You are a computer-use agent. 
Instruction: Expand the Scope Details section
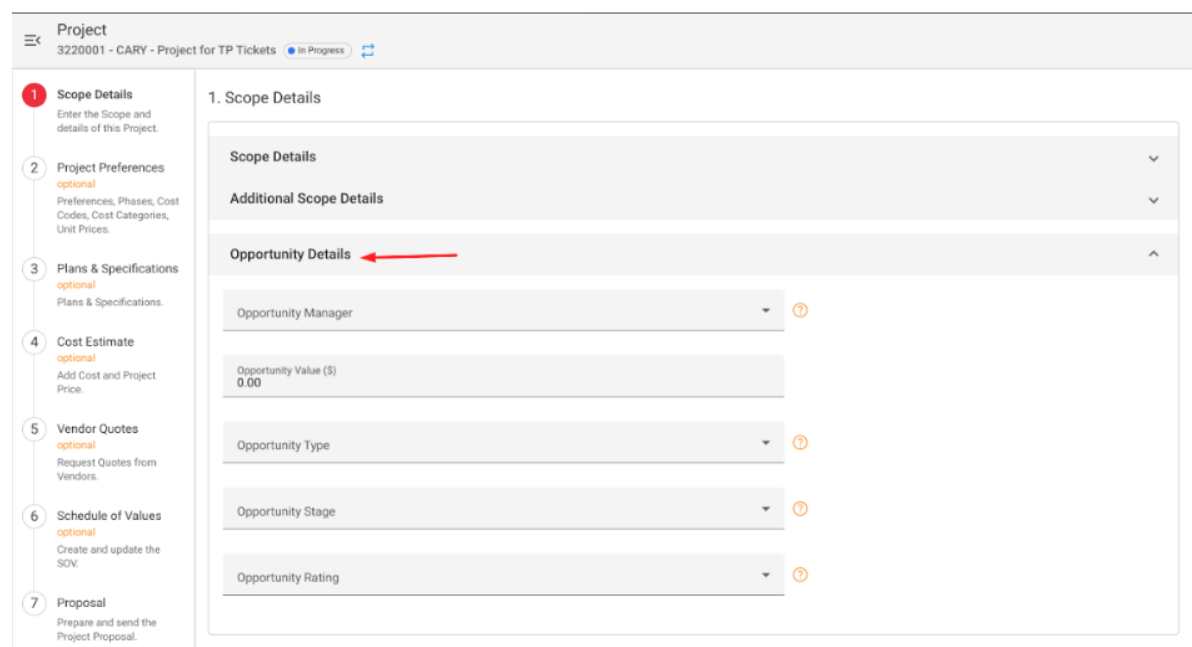coord(1153,158)
